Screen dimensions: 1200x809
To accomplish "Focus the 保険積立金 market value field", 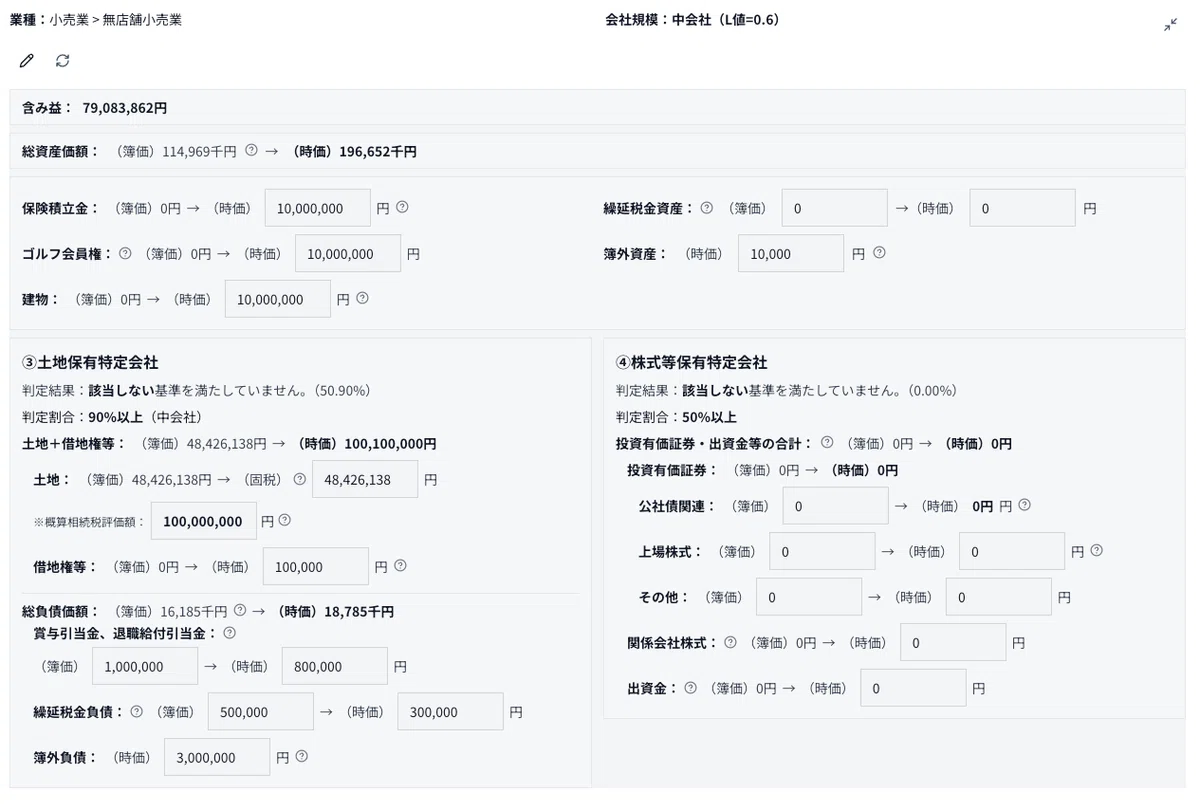I will 318,208.
